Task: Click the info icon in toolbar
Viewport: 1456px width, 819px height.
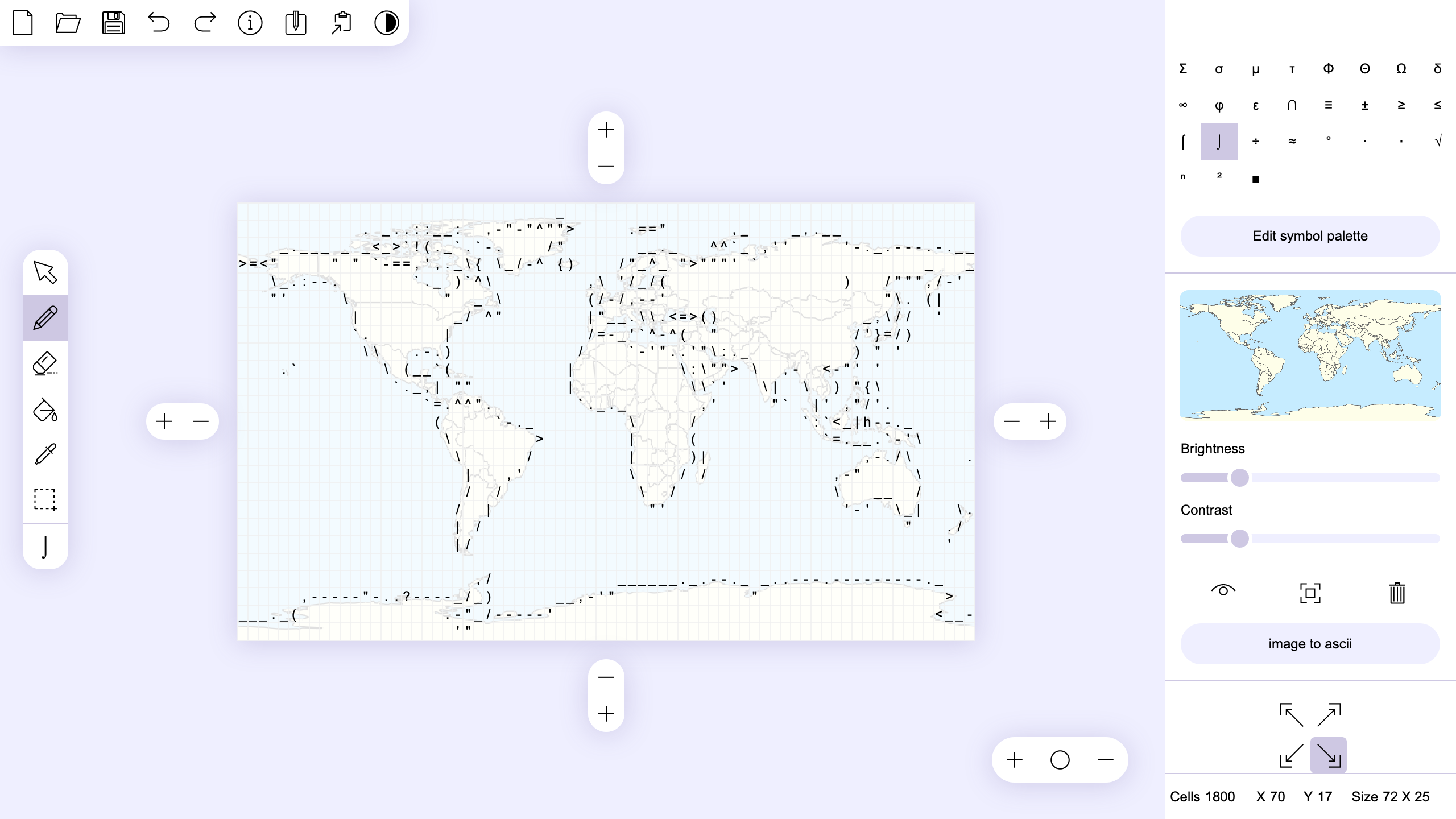Action: tap(249, 22)
